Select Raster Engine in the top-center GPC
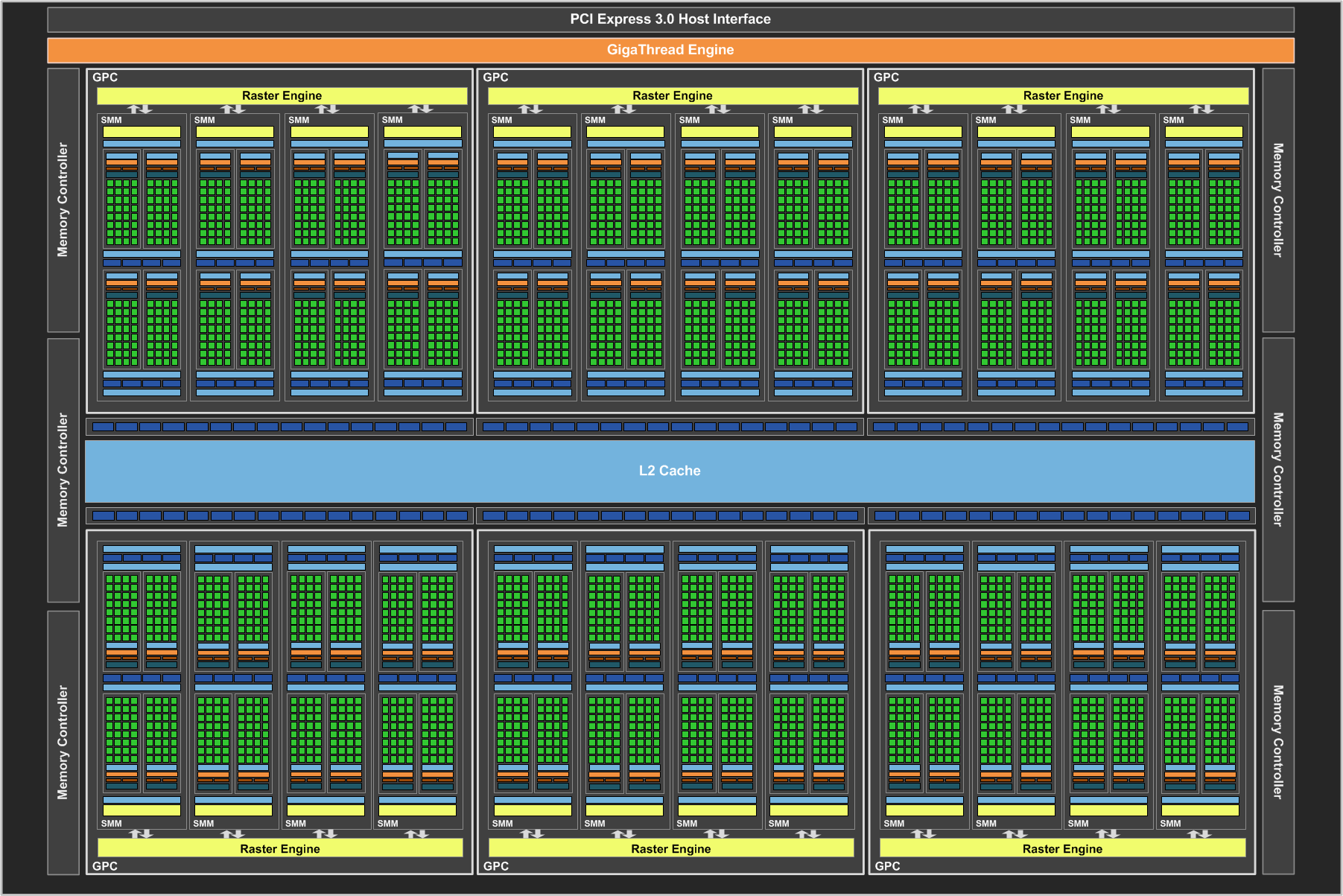This screenshot has width=1343, height=896. [672, 95]
